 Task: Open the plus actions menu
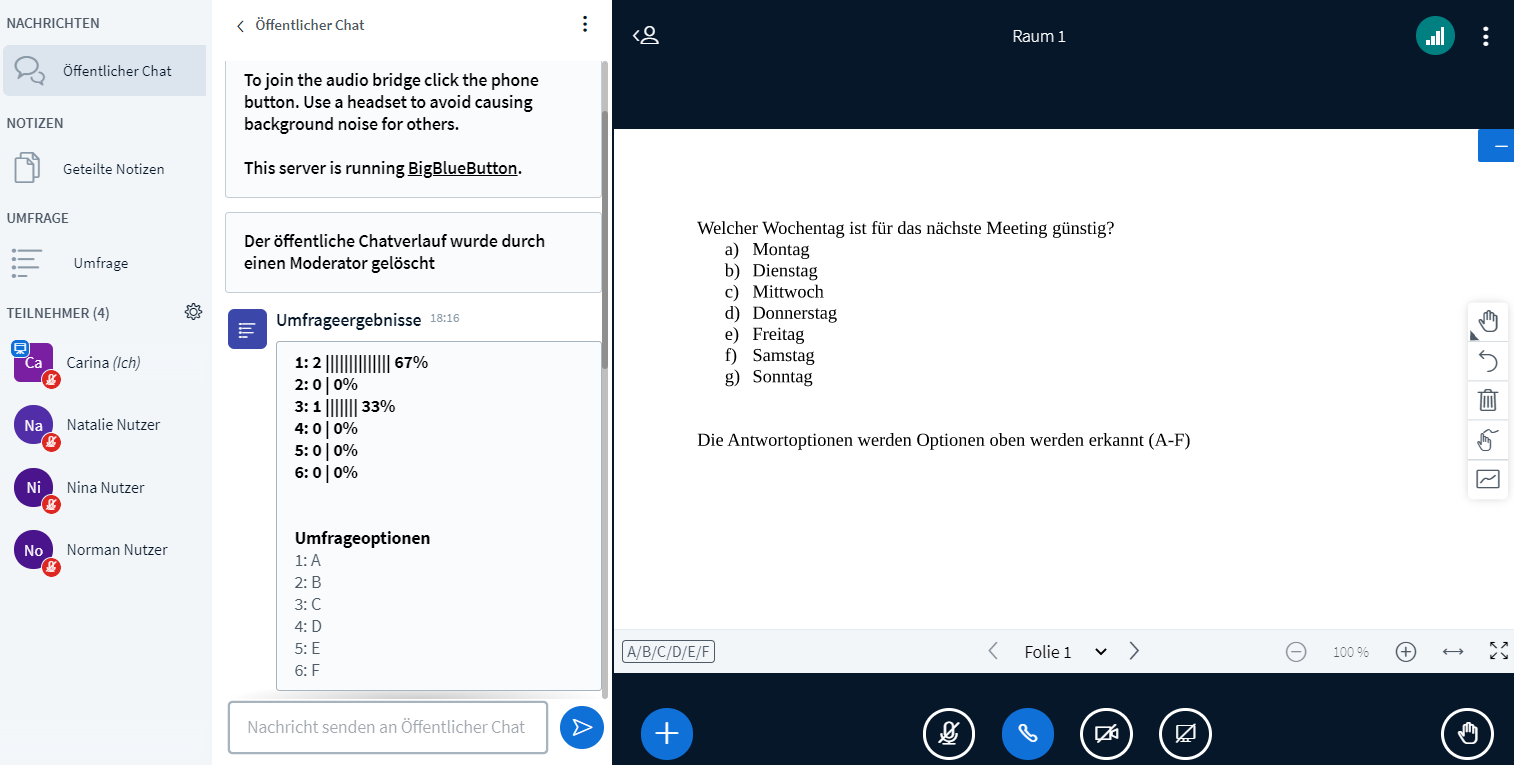(666, 733)
